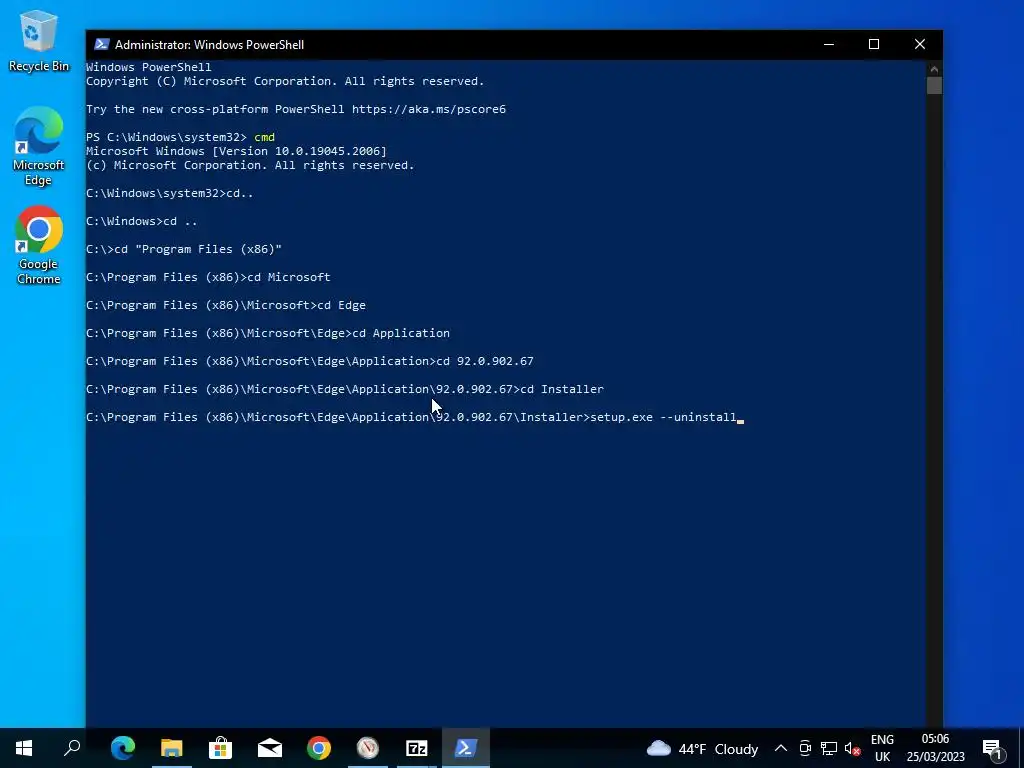Screen dimensions: 1024x768
Task: Select the Microsoft Edge desktop shortcut
Action: (x=38, y=146)
